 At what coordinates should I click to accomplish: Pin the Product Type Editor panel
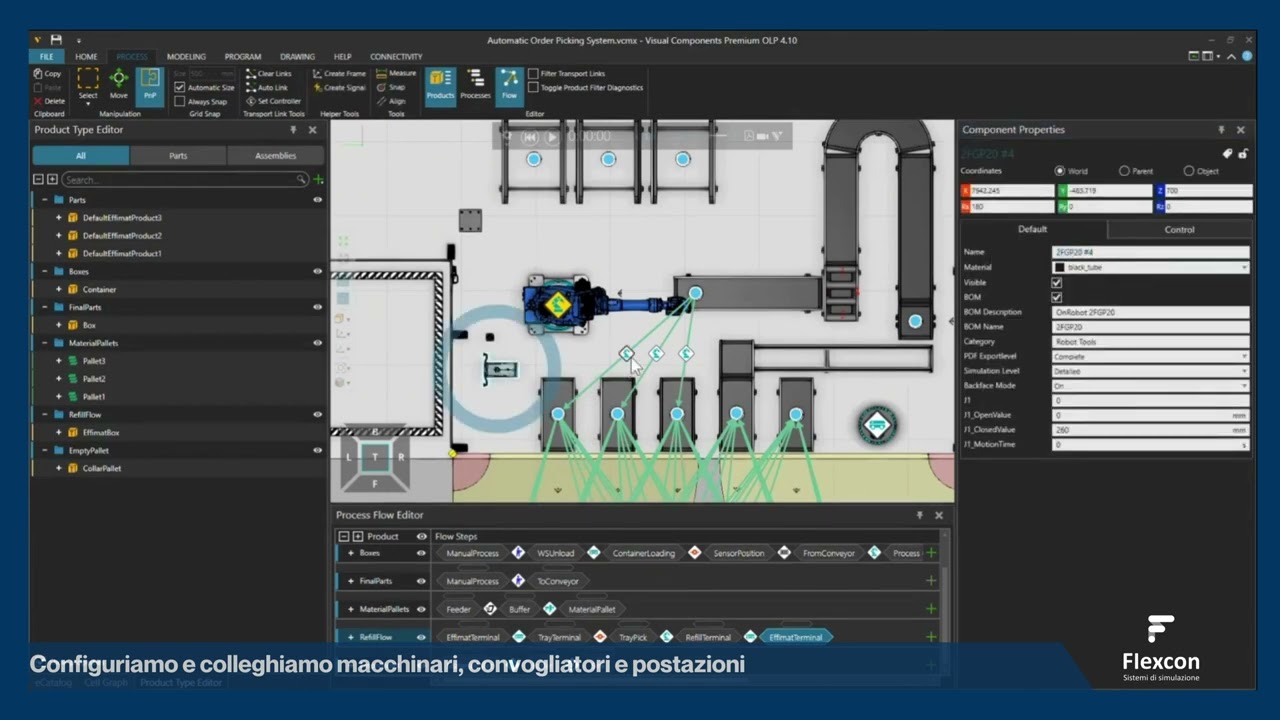293,130
